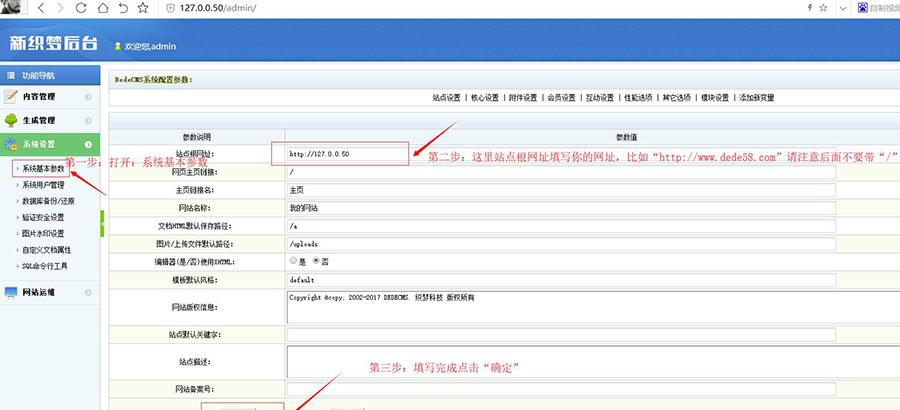This screenshot has width=900, height=410.
Task: Click the 功能导航 list icon
Action: point(11,75)
